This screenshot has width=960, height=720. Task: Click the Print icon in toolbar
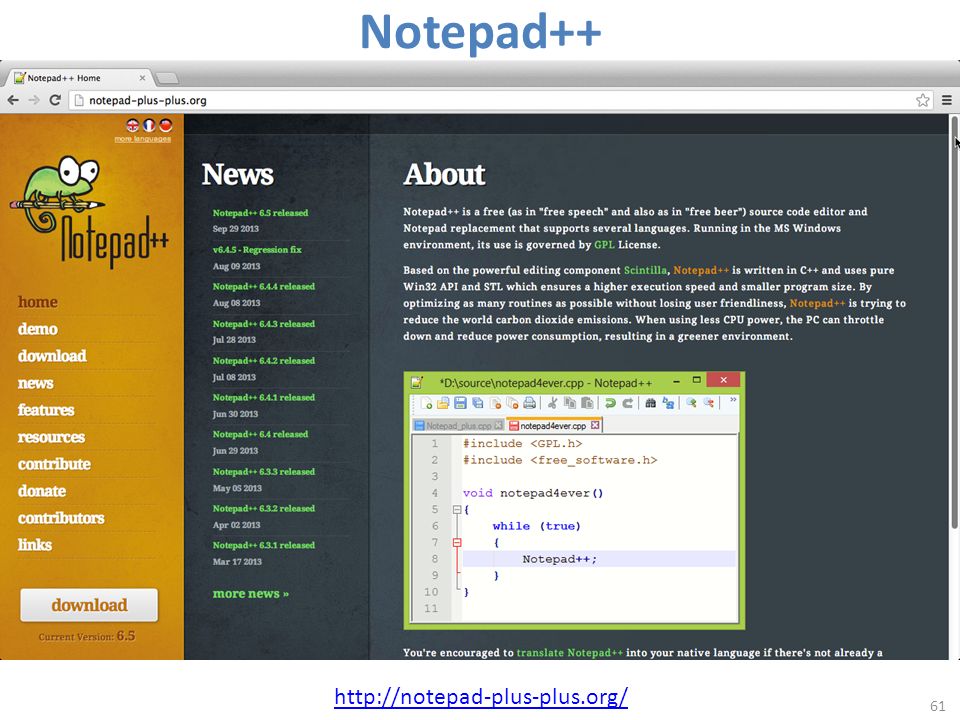click(530, 403)
